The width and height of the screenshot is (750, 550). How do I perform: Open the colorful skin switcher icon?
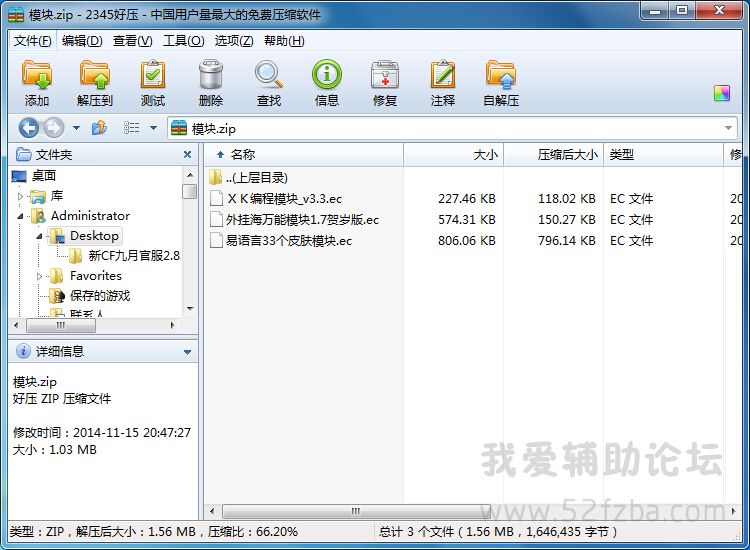tap(722, 93)
